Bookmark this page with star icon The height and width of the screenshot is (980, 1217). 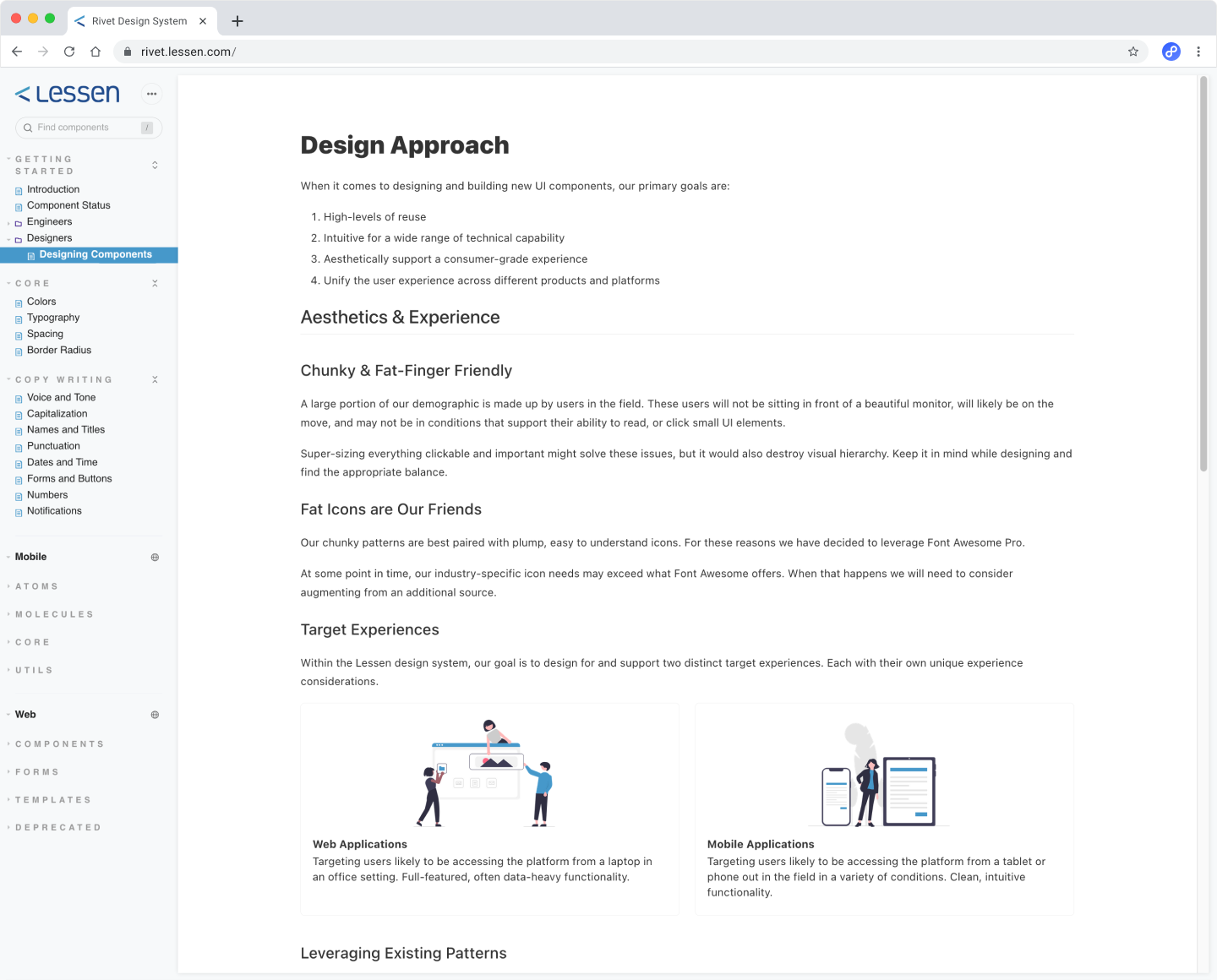pos(1133,52)
